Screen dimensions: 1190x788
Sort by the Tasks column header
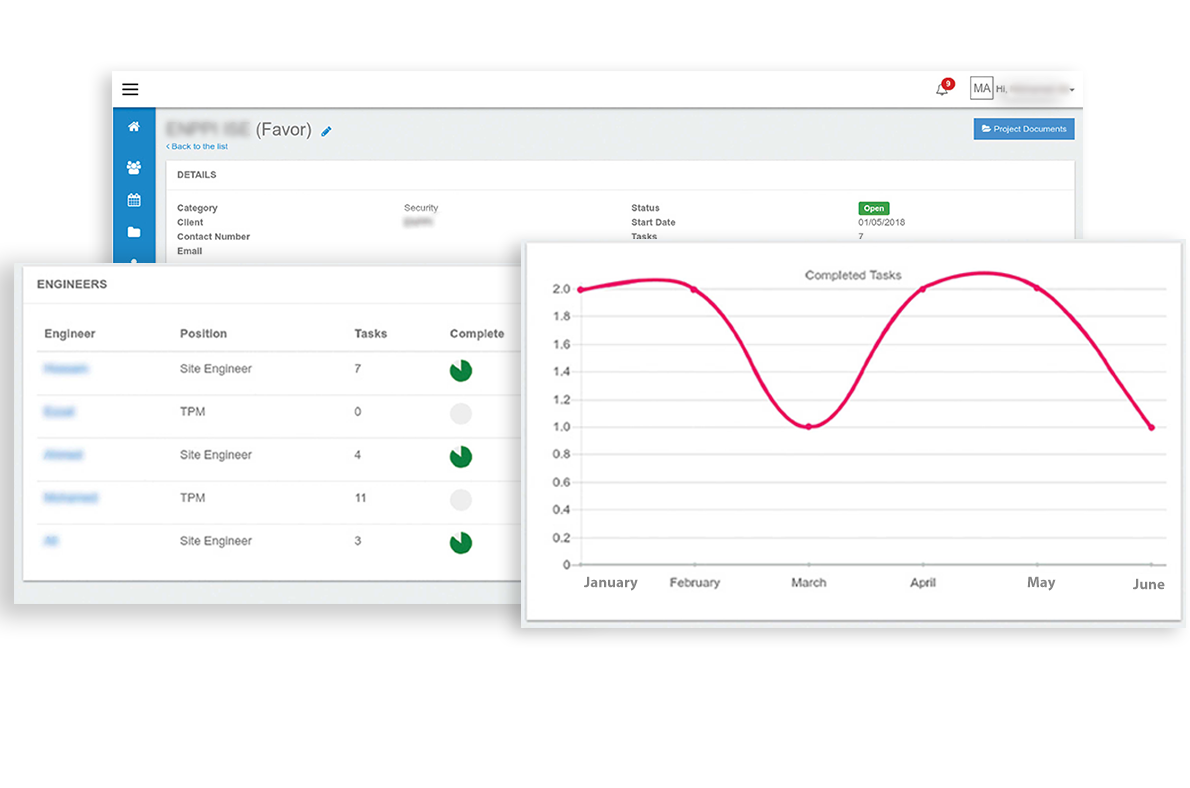(370, 334)
